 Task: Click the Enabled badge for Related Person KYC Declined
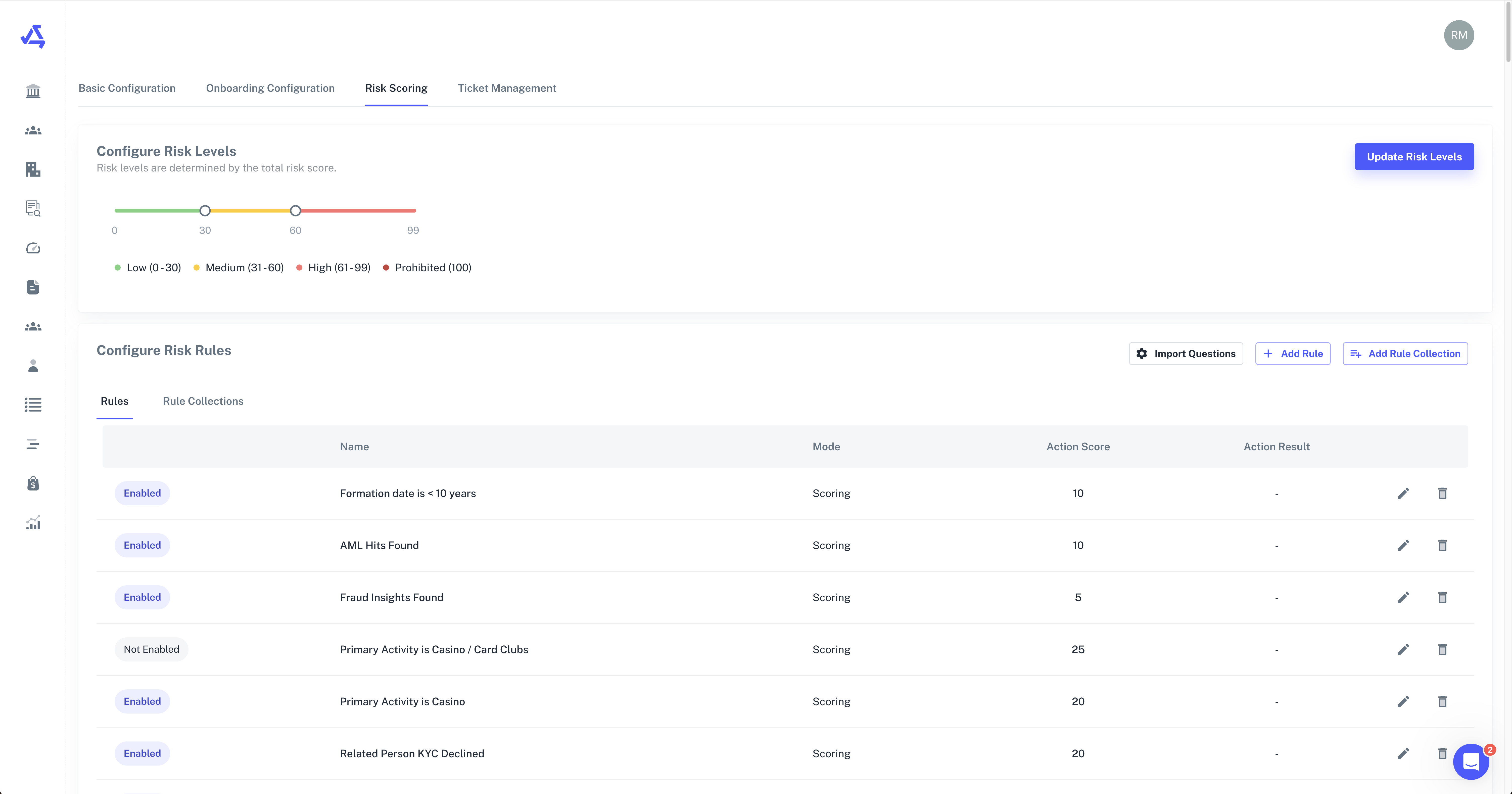[x=142, y=754]
